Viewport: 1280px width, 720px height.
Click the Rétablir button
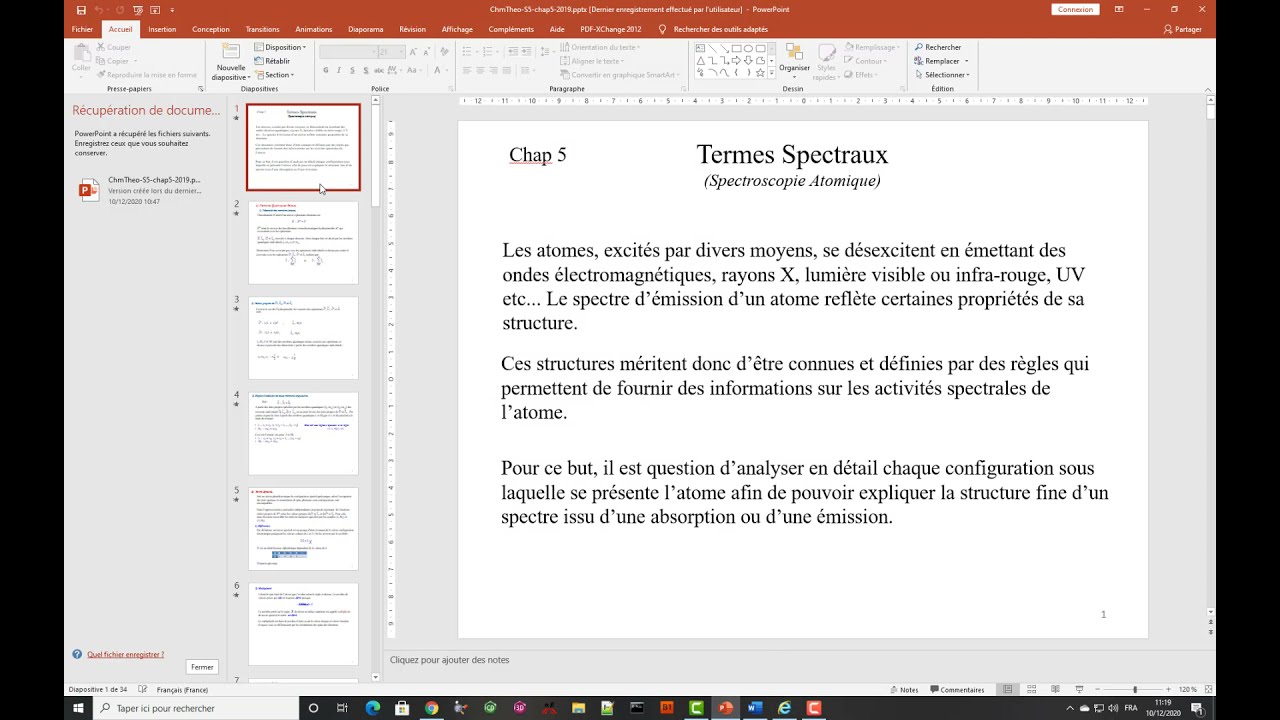[x=273, y=61]
